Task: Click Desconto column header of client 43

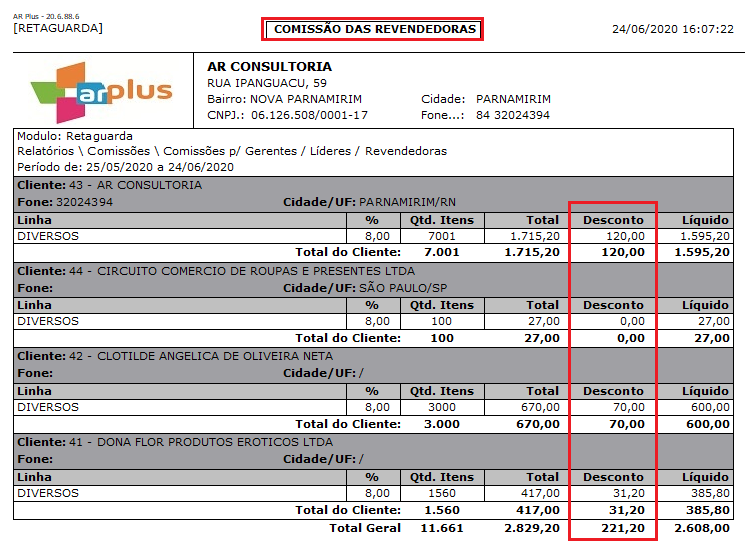Action: 613,220
